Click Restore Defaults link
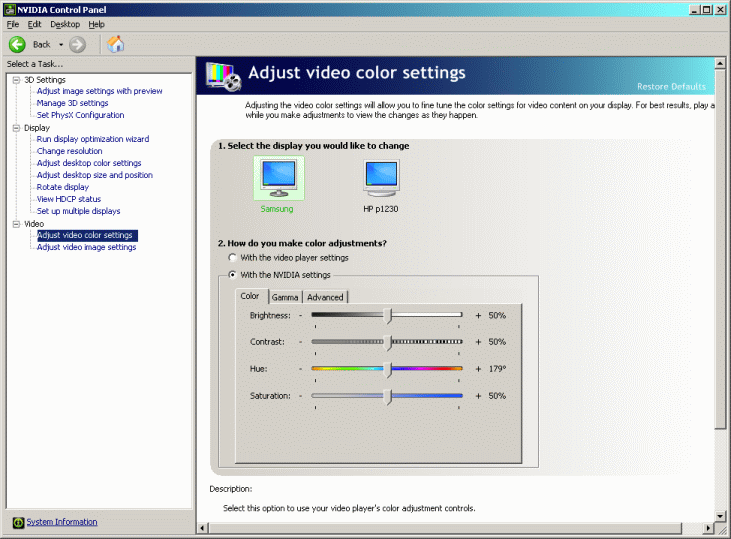This screenshot has width=731, height=539. [x=671, y=87]
